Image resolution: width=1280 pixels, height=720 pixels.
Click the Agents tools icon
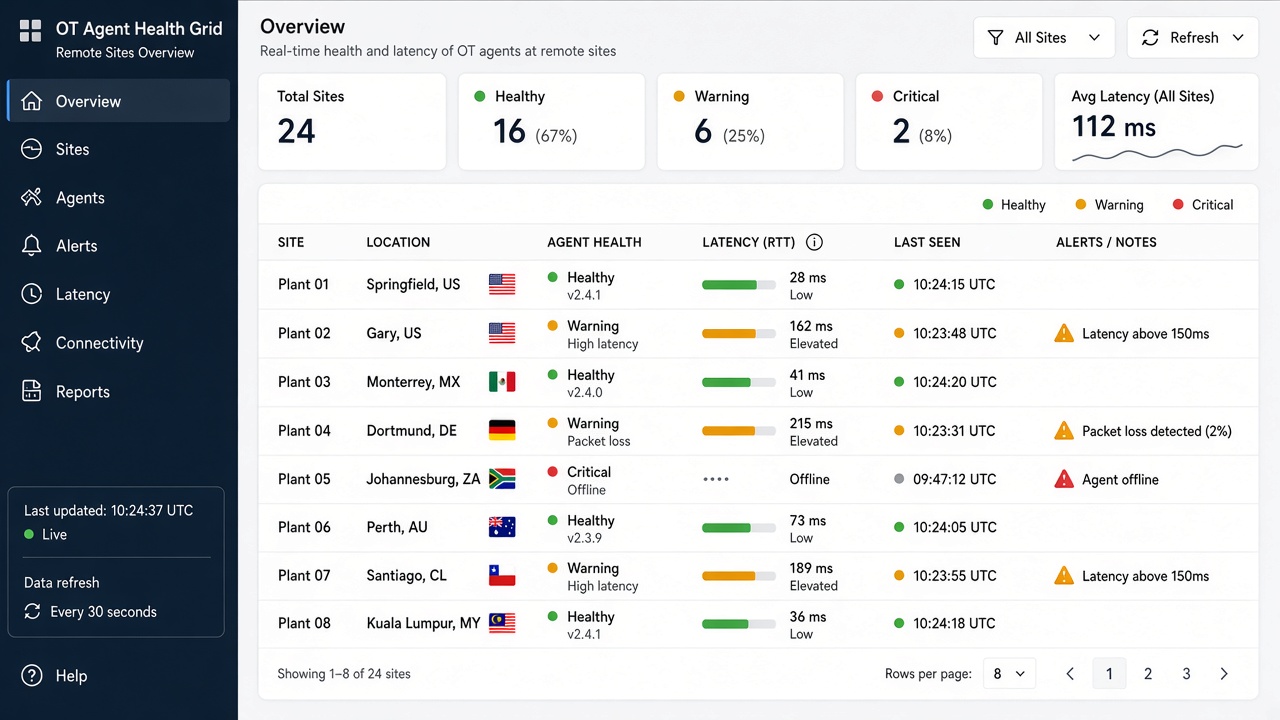click(x=32, y=198)
